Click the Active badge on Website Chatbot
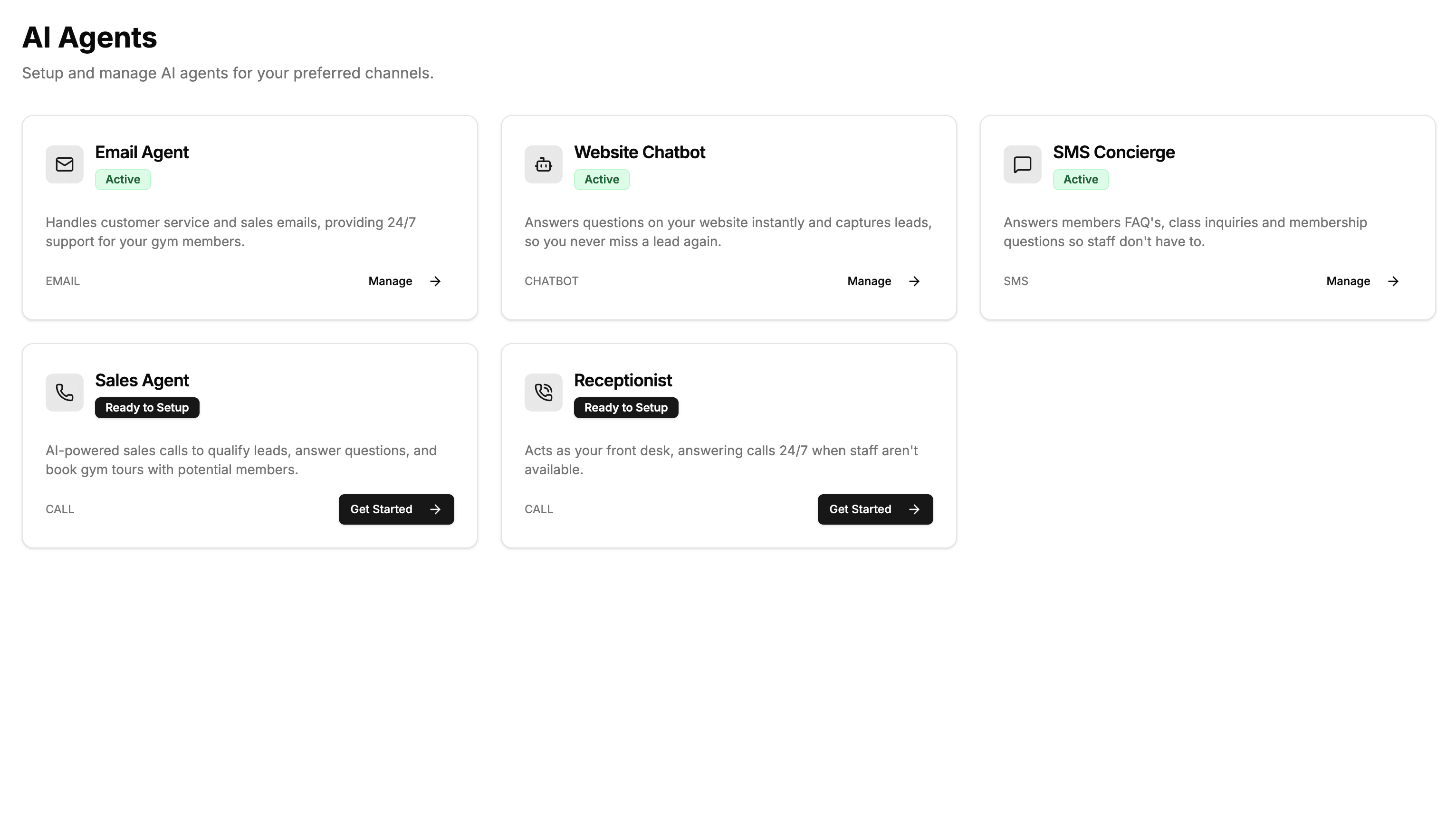This screenshot has height=824, width=1456. [602, 180]
